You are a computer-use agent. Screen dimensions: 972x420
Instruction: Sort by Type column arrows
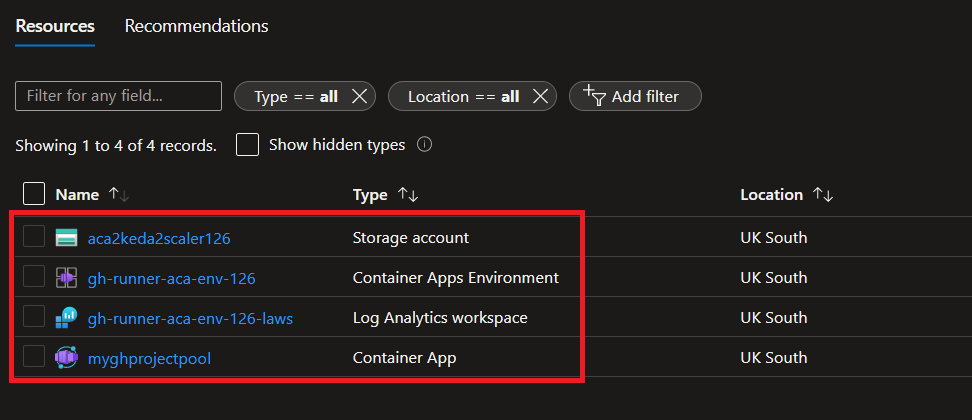[x=408, y=195]
